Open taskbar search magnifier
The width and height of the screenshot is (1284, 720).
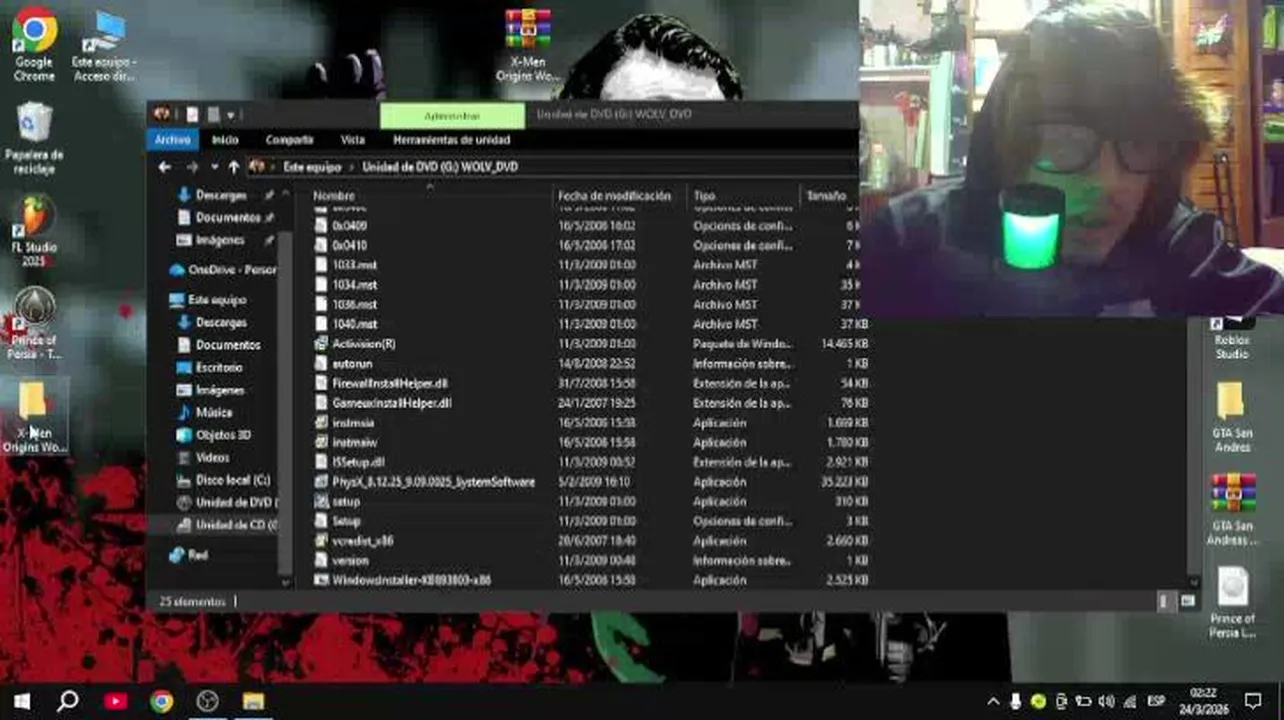pyautogui.click(x=68, y=701)
